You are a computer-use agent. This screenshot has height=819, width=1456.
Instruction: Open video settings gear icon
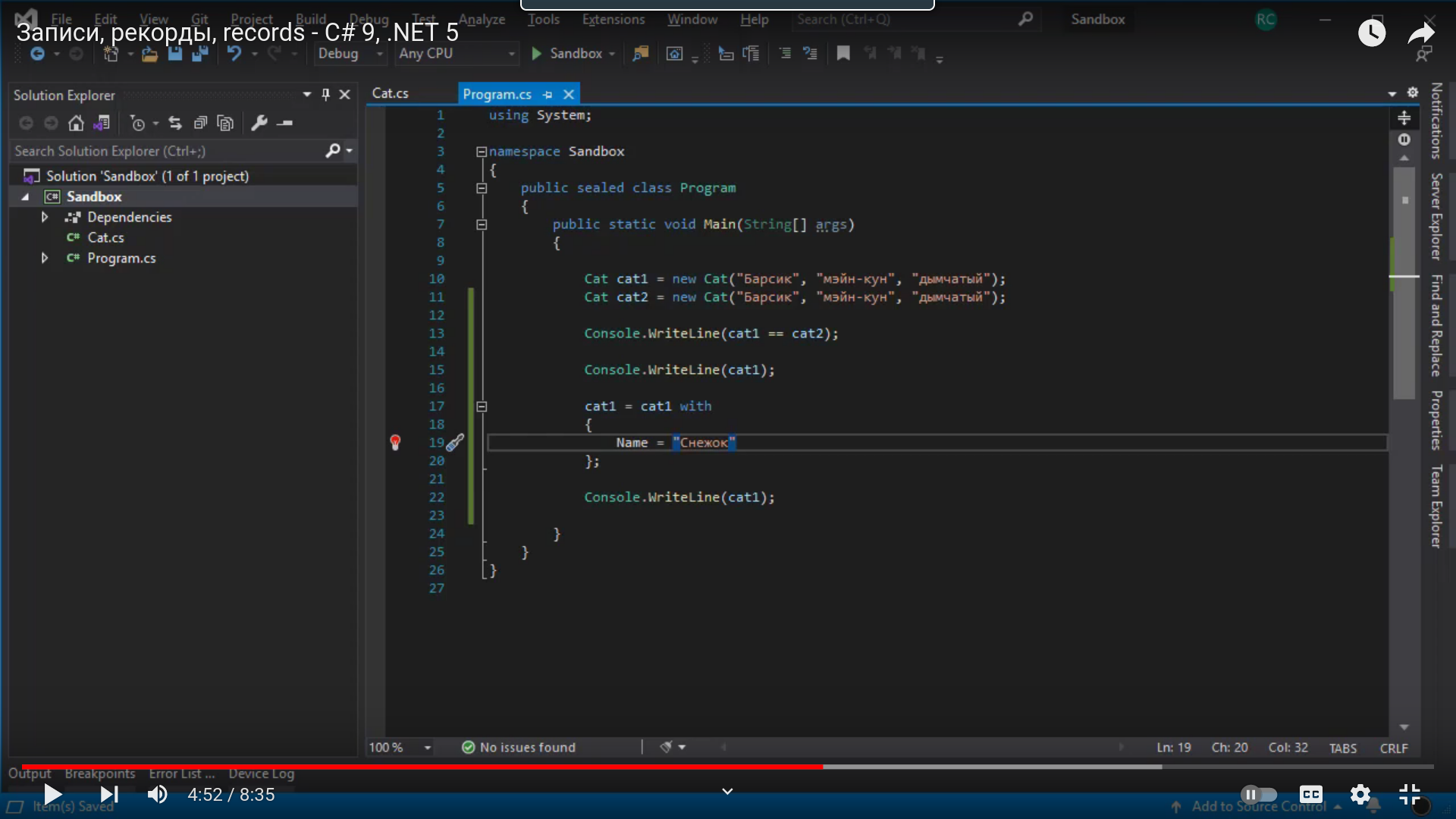coord(1360,794)
